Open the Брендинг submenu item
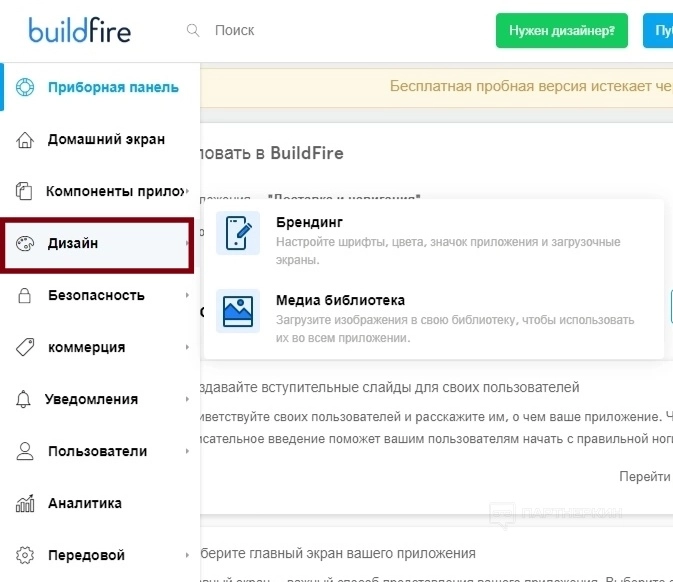The image size is (673, 582). tap(309, 222)
